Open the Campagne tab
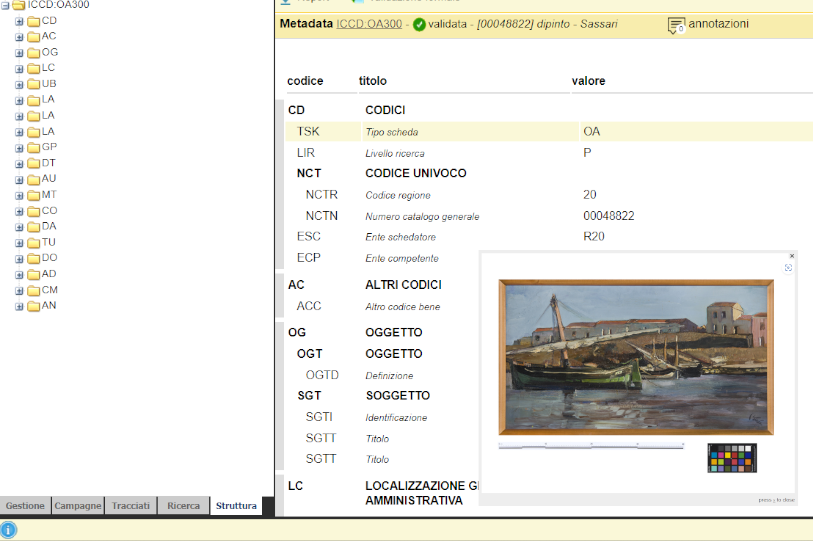This screenshot has width=813, height=541. [78, 506]
